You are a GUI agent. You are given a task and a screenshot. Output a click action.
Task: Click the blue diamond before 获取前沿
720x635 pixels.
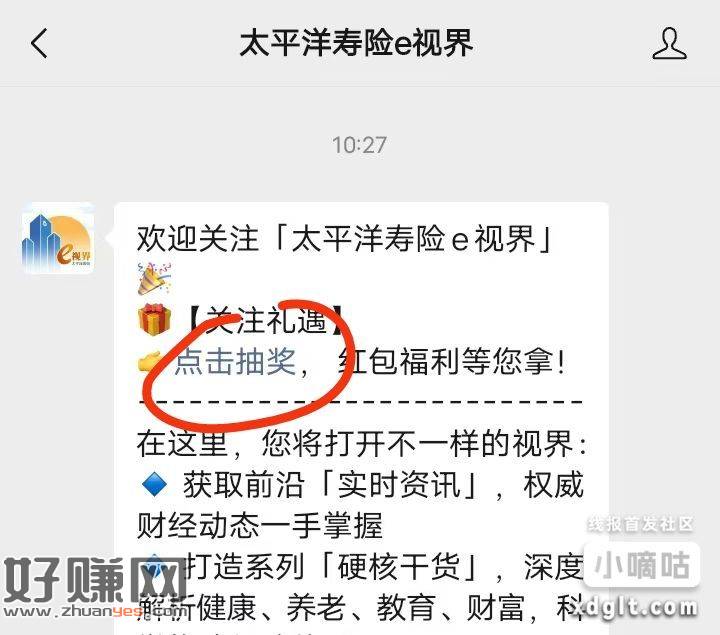click(154, 485)
